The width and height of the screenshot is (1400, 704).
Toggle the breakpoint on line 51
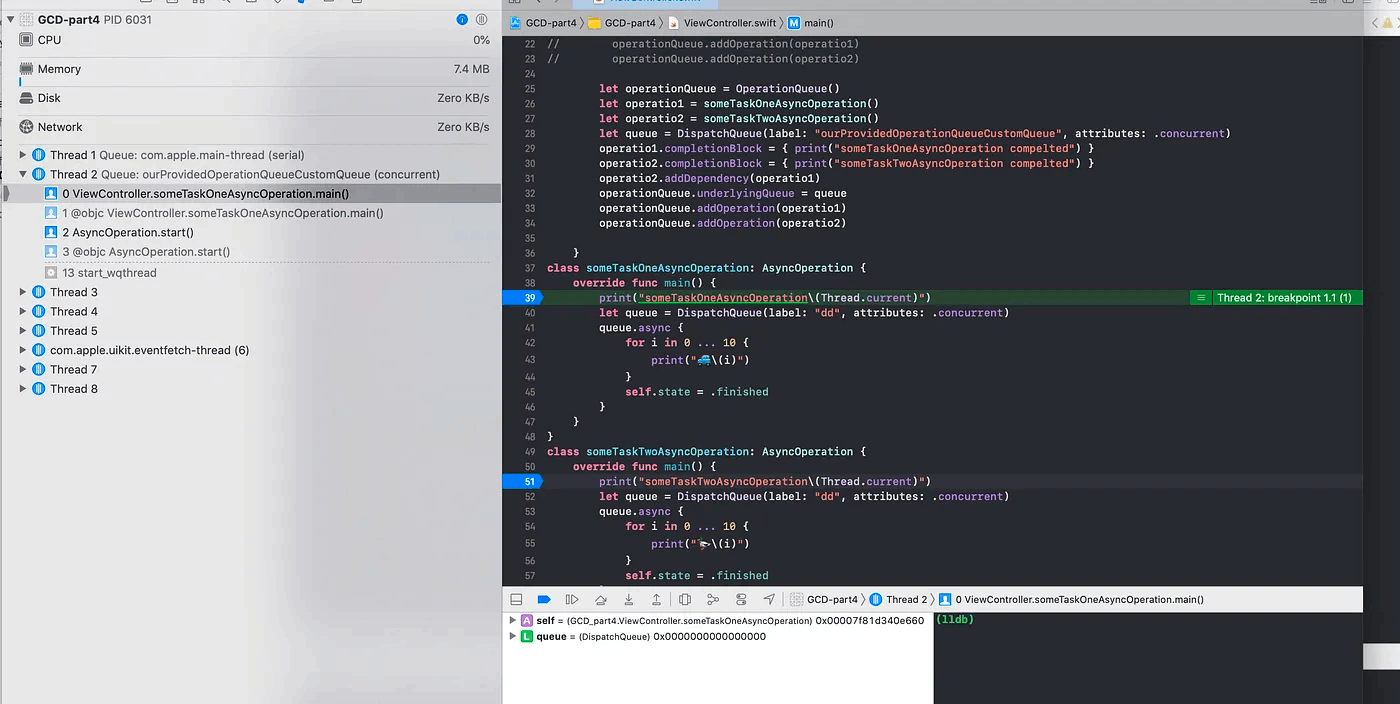coord(524,481)
